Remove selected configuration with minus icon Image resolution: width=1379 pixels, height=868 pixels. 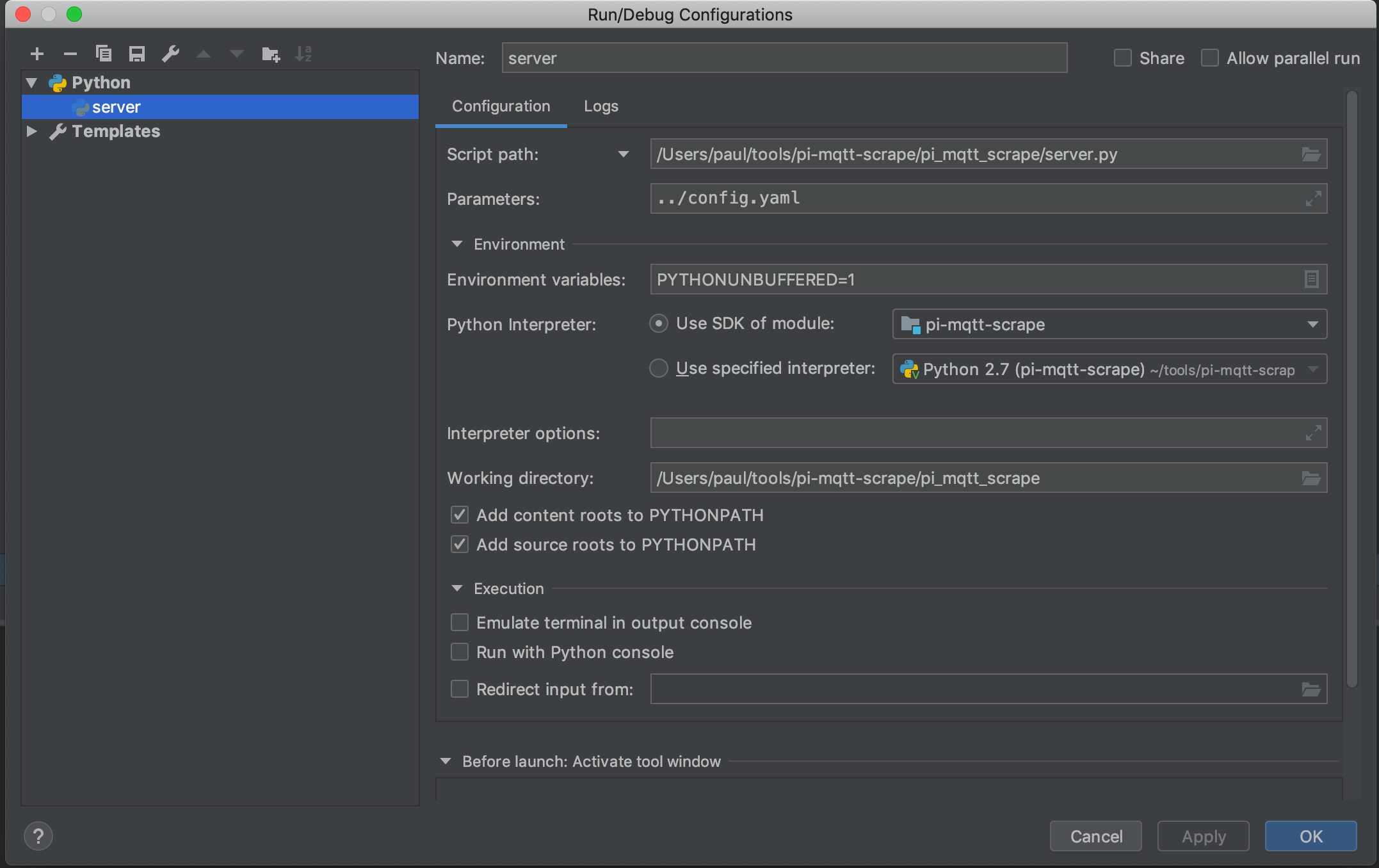click(x=70, y=54)
